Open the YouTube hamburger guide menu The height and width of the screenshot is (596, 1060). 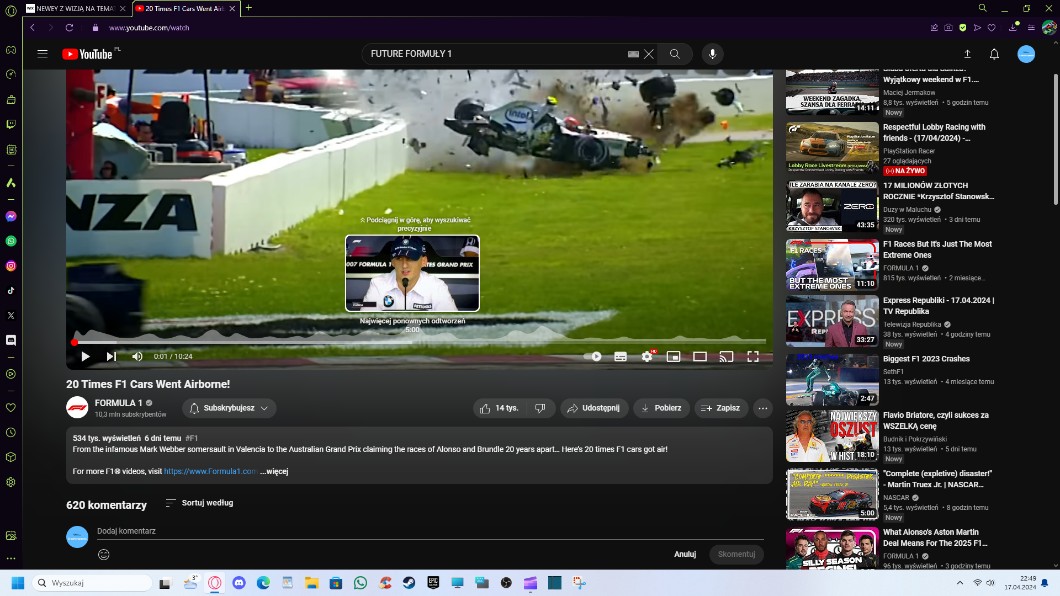(43, 54)
